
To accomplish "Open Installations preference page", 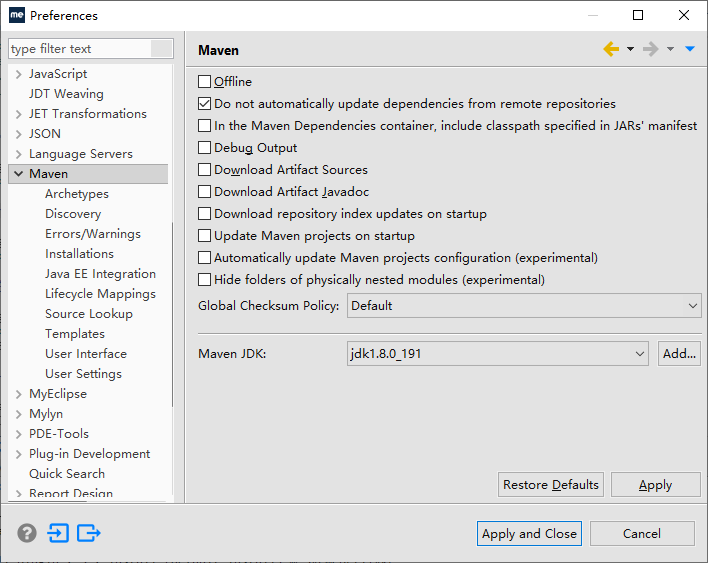I will pyautogui.click(x=79, y=254).
